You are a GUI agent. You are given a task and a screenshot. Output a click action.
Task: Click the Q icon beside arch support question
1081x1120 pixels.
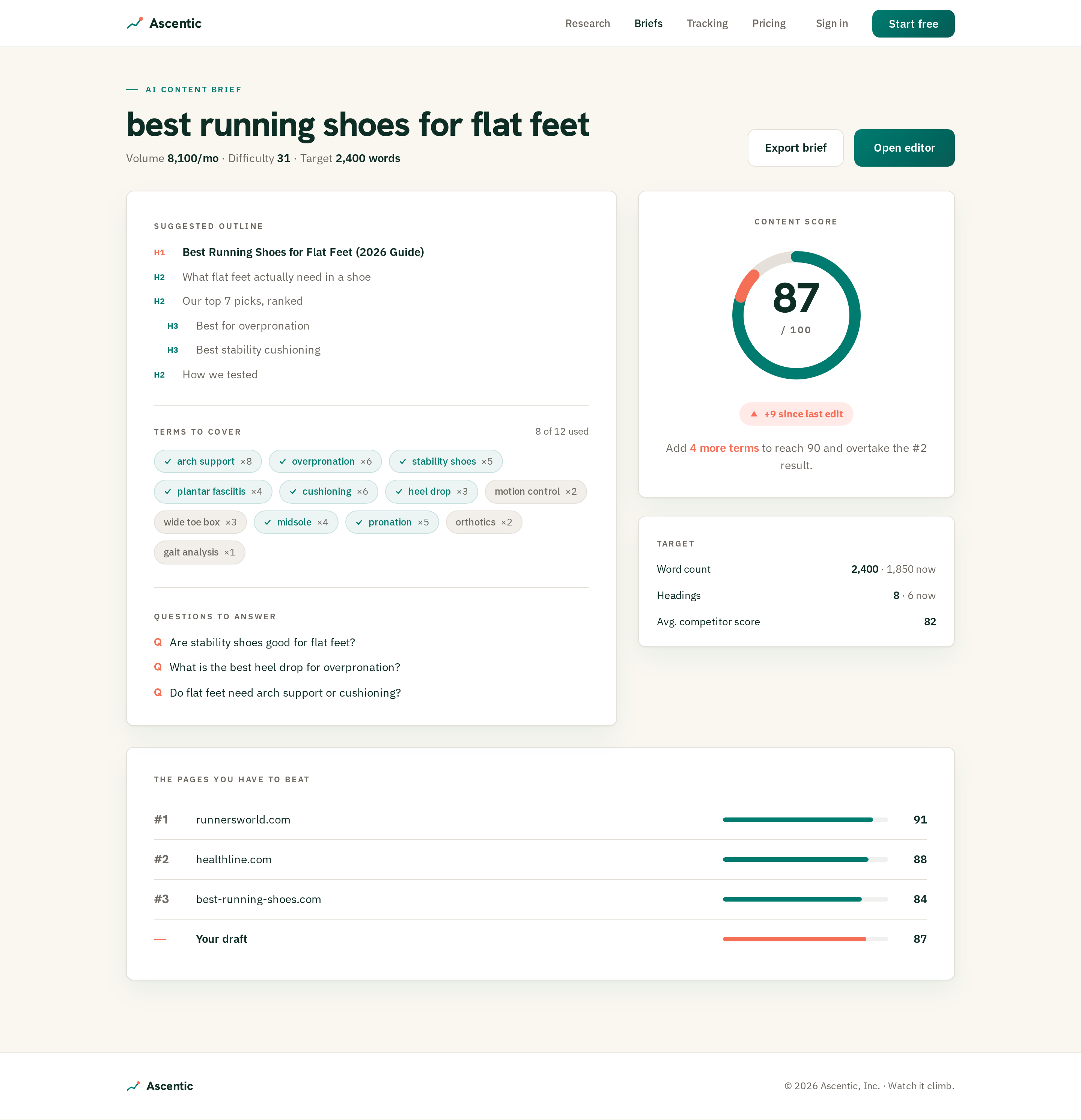pyautogui.click(x=158, y=692)
